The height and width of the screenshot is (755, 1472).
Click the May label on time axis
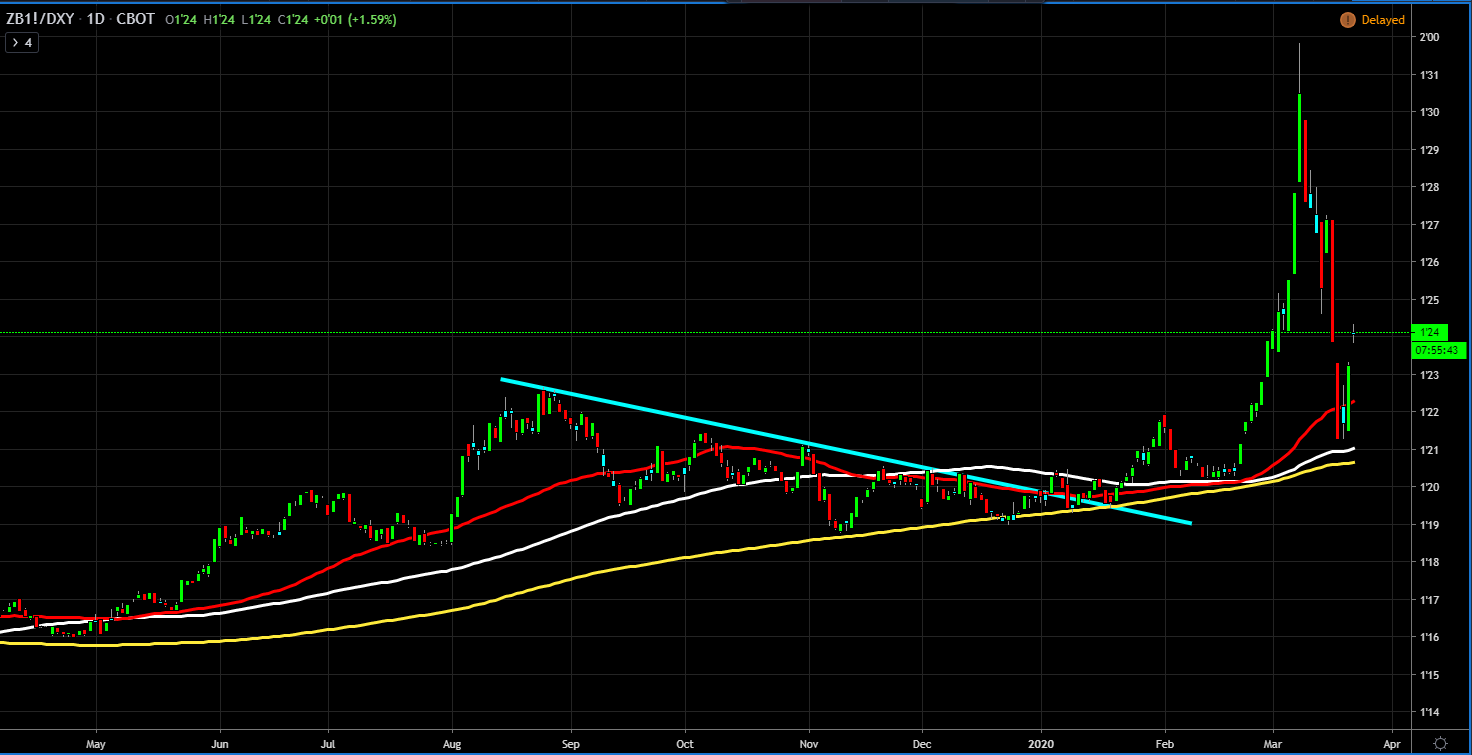[96, 744]
